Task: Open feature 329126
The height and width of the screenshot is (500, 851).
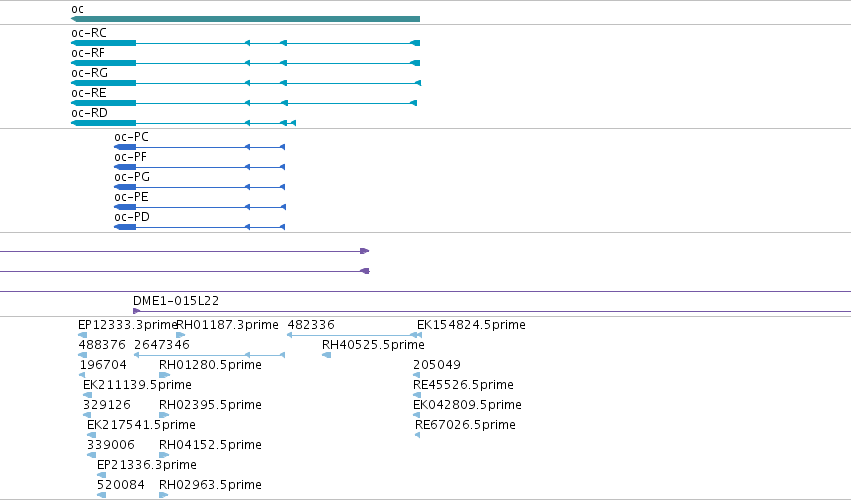Action: [x=107, y=405]
